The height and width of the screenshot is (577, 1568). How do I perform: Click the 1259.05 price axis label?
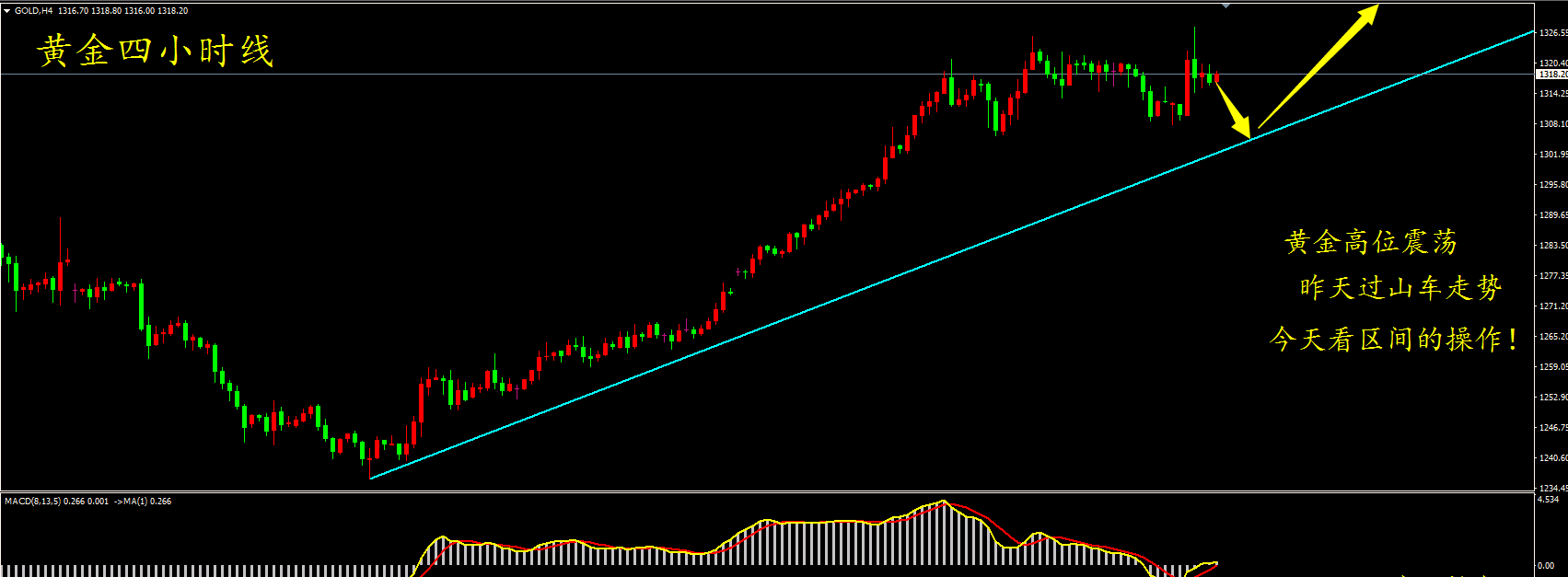pyautogui.click(x=1553, y=367)
